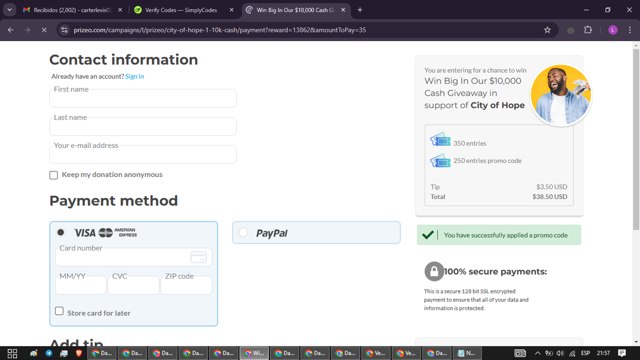Click the touch keyboard tray icon
Screen dimensions: 640x360
[520, 353]
